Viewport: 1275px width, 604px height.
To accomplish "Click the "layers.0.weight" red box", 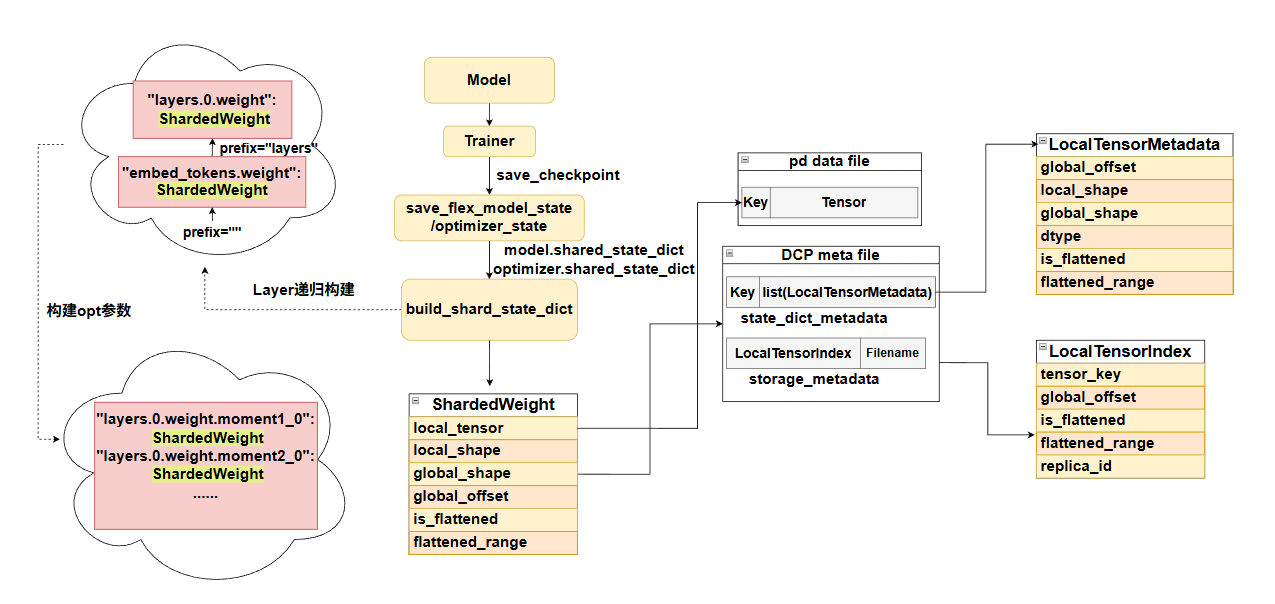I will pyautogui.click(x=213, y=110).
